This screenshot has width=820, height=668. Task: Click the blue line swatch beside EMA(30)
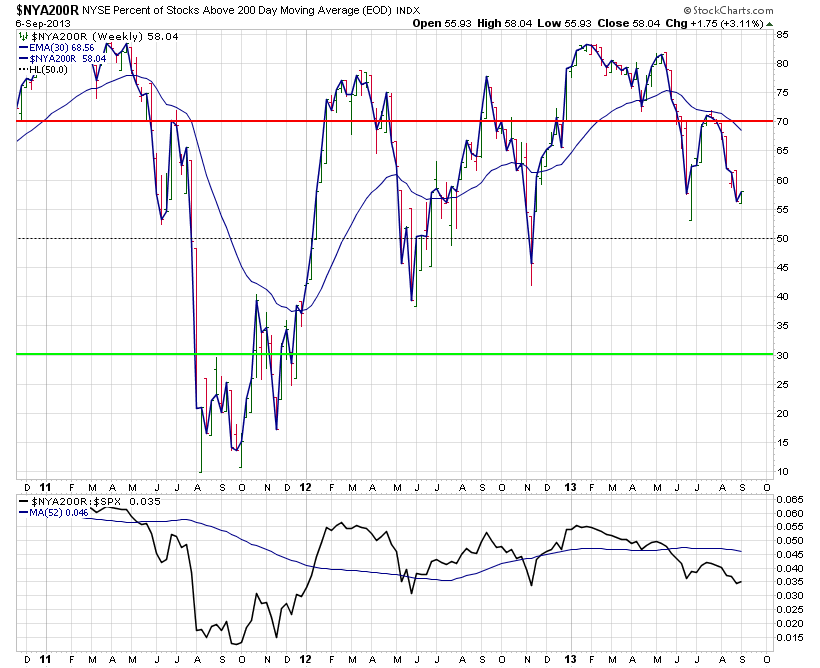pos(24,48)
